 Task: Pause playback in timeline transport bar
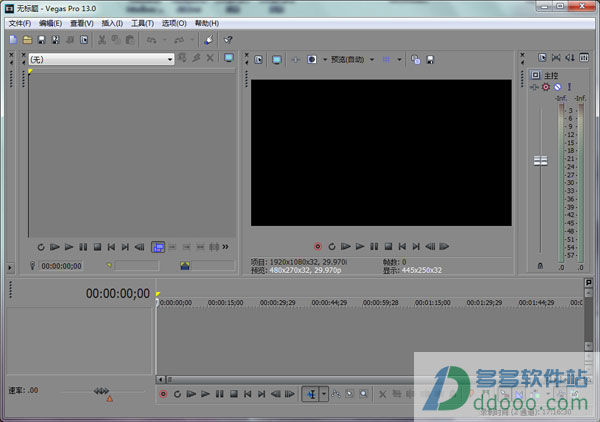tap(220, 394)
